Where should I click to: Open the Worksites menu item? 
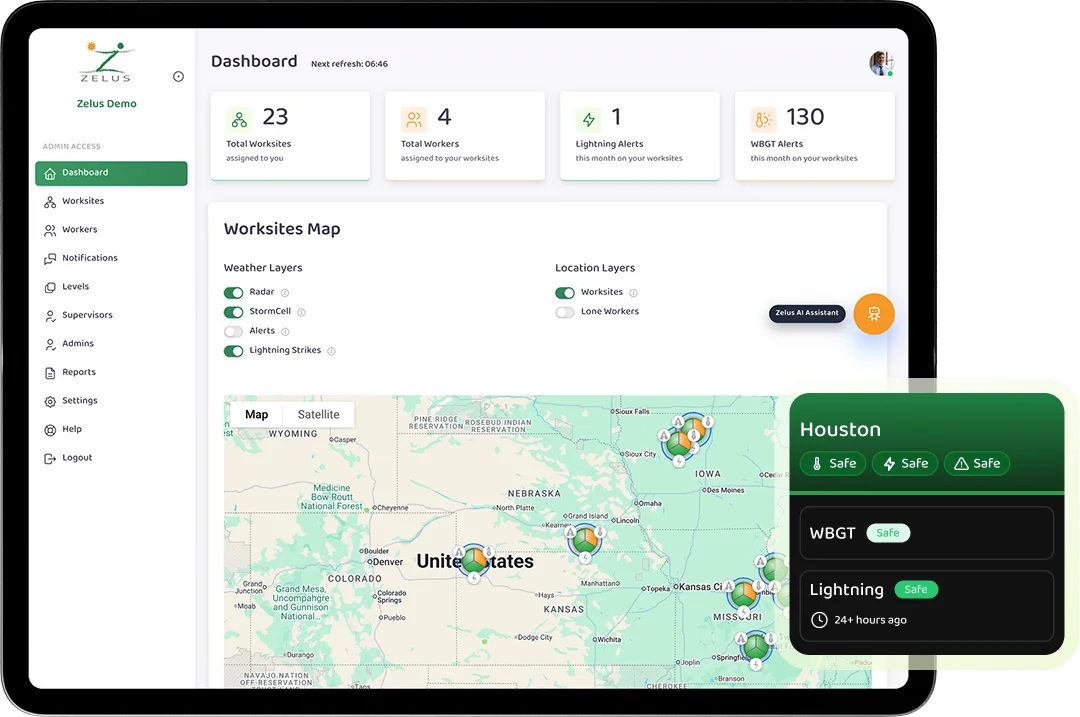(82, 201)
